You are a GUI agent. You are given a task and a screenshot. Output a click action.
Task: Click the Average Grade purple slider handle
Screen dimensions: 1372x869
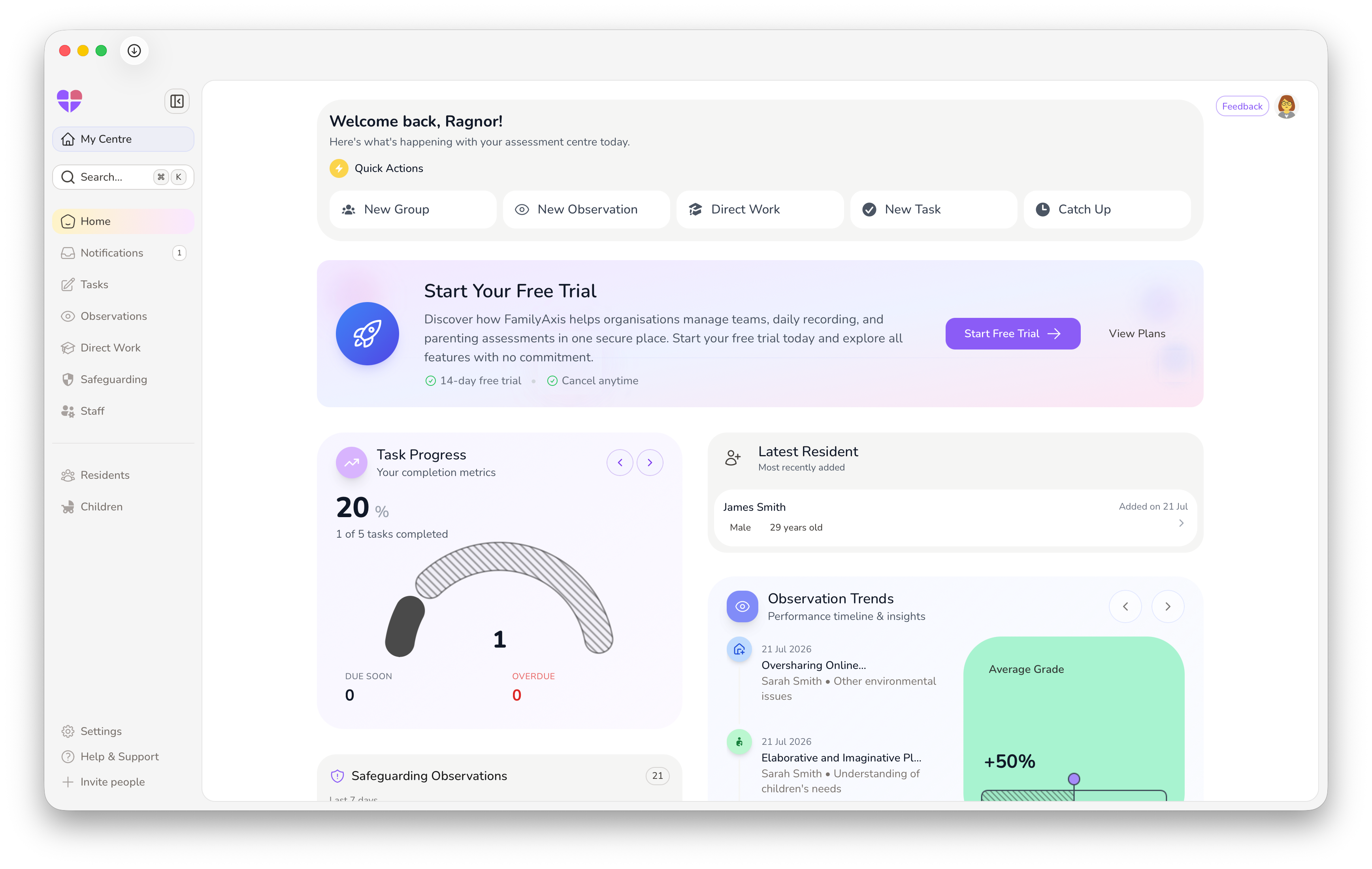click(x=1074, y=780)
